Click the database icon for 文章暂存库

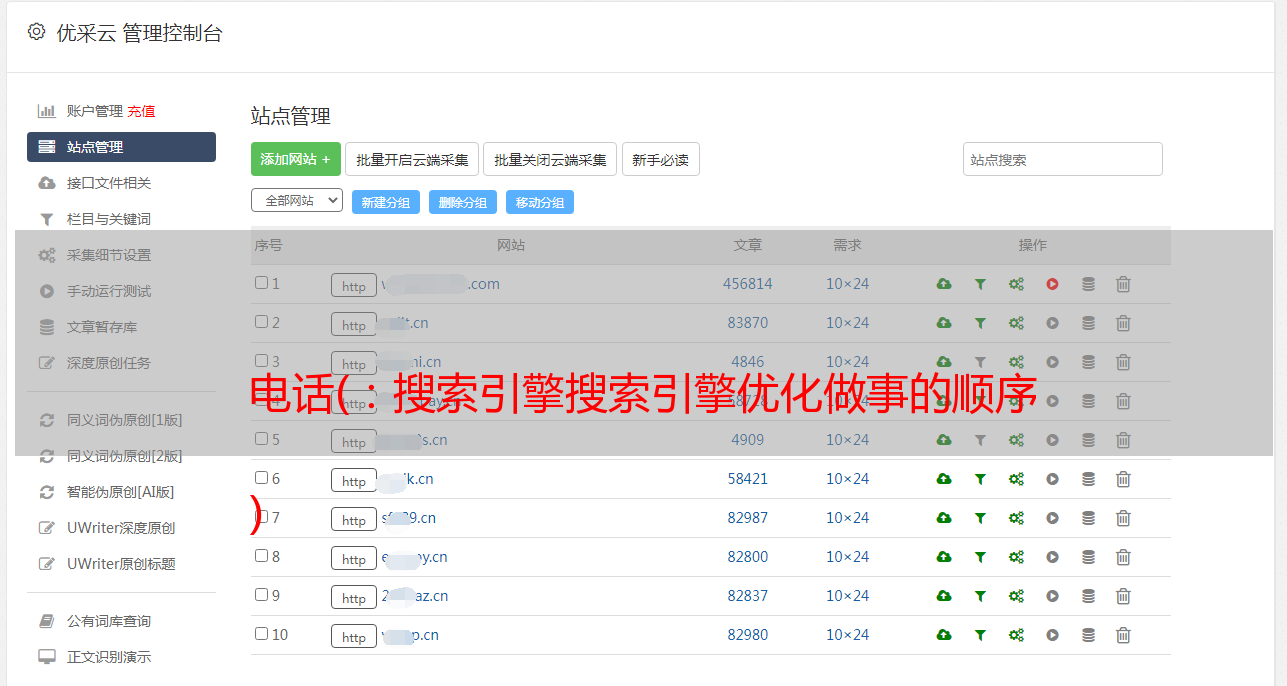[46, 327]
